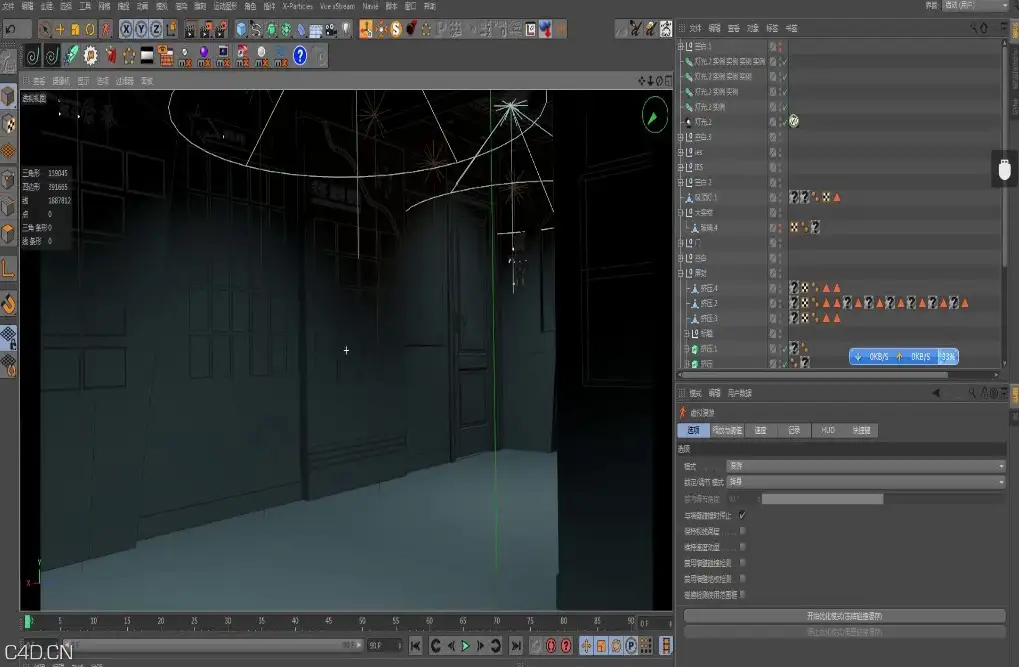
Task: Click the object manager search magnifier
Action: 974,28
